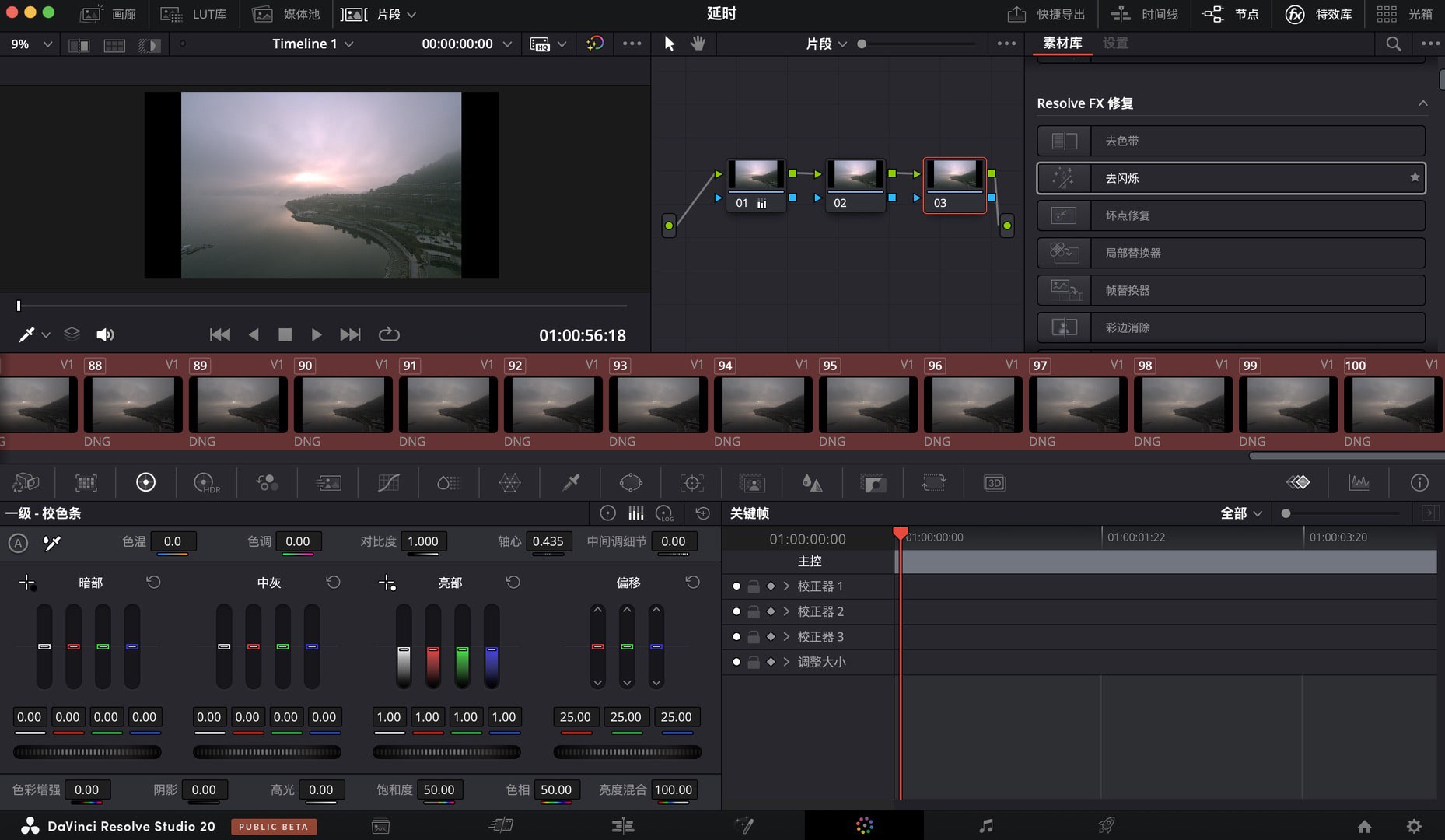Open the LUT库 panel
The height and width of the screenshot is (840, 1445).
coord(193,14)
